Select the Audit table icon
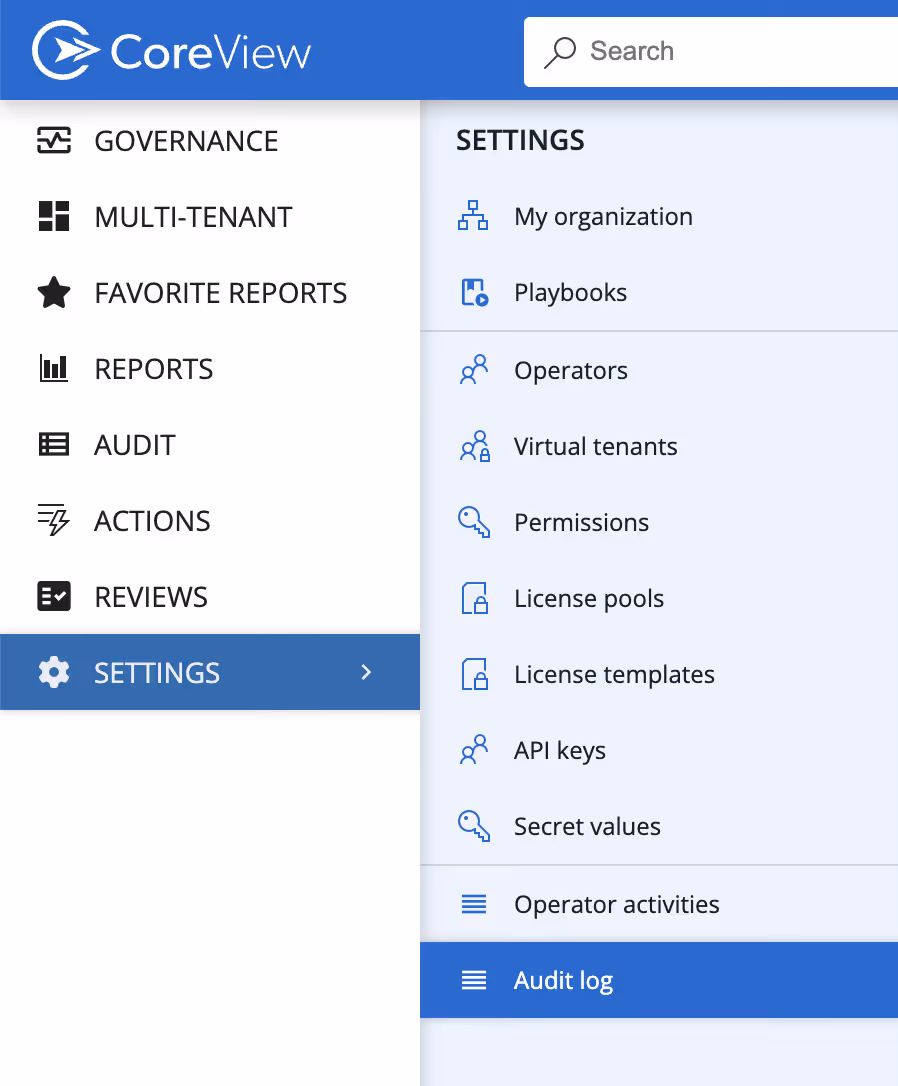Screen dimensions: 898x1086 54,445
